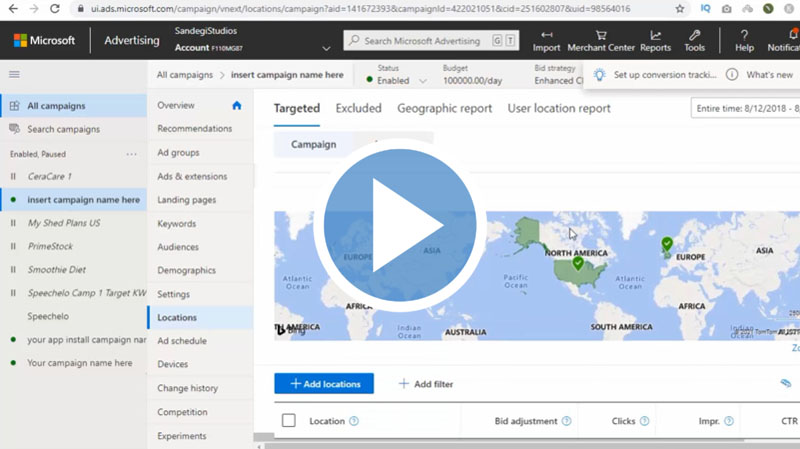Select the CeraCare 1 campaign

pyautogui.click(x=49, y=177)
